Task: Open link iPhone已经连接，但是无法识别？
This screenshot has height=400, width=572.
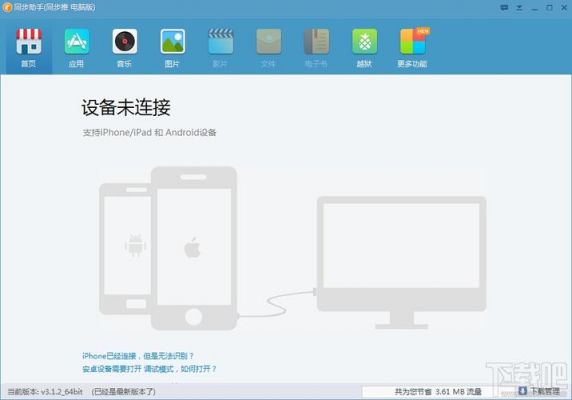Action: pos(138,356)
